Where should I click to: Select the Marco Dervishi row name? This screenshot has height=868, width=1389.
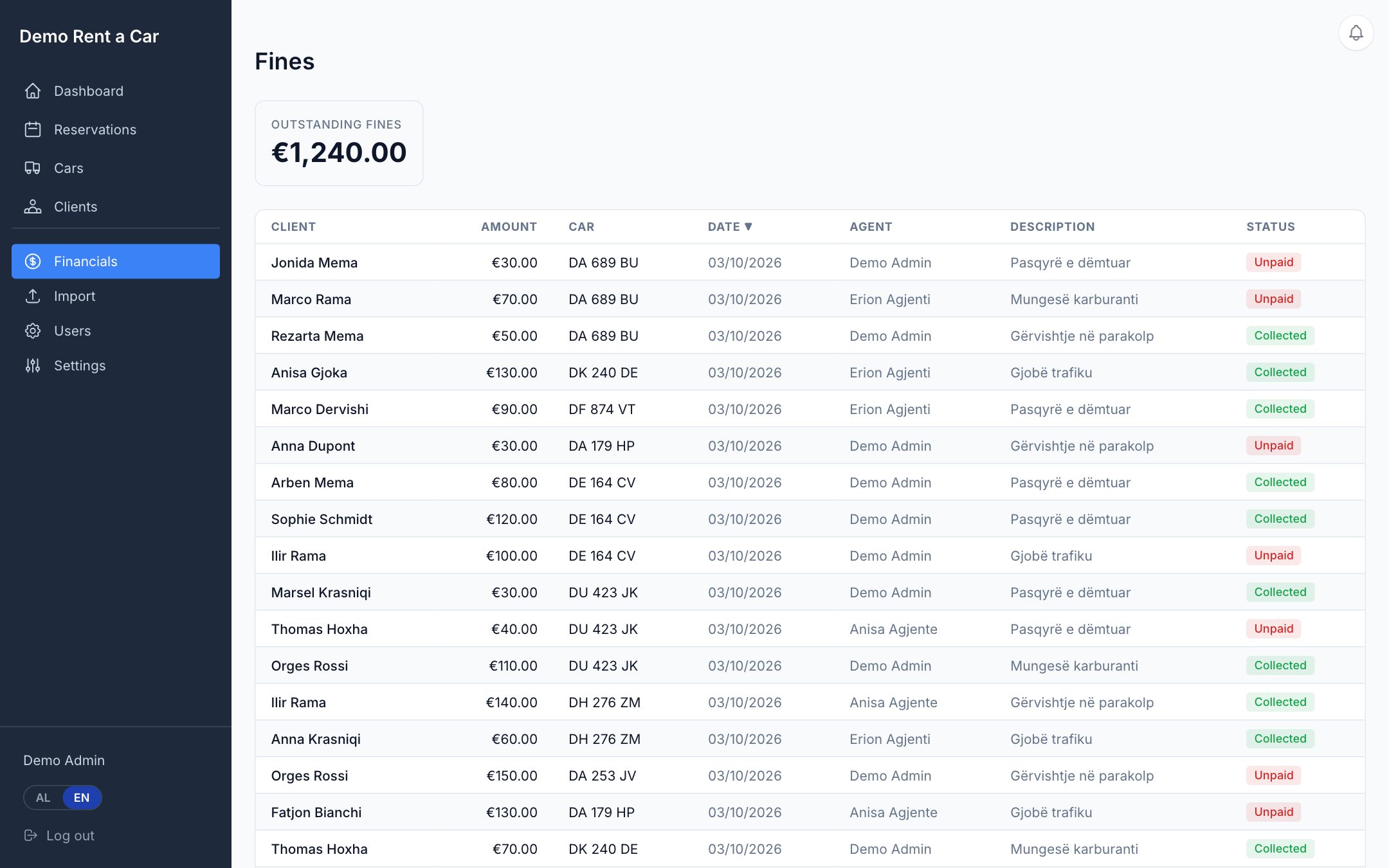pyautogui.click(x=320, y=410)
